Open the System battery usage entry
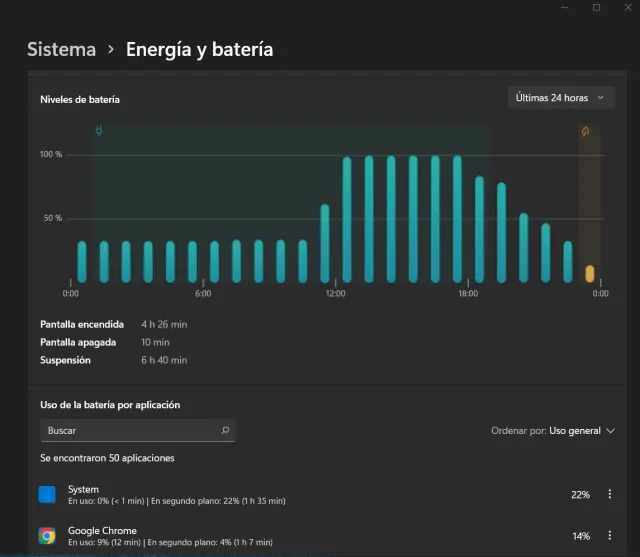640x557 pixels. (300, 494)
